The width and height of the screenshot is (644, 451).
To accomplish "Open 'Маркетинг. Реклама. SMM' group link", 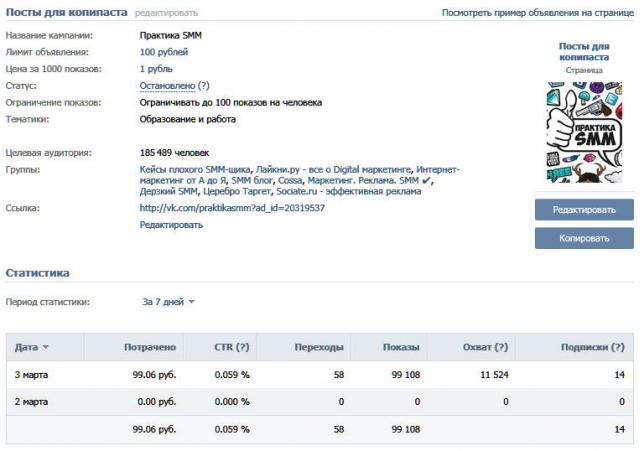I will pos(368,180).
